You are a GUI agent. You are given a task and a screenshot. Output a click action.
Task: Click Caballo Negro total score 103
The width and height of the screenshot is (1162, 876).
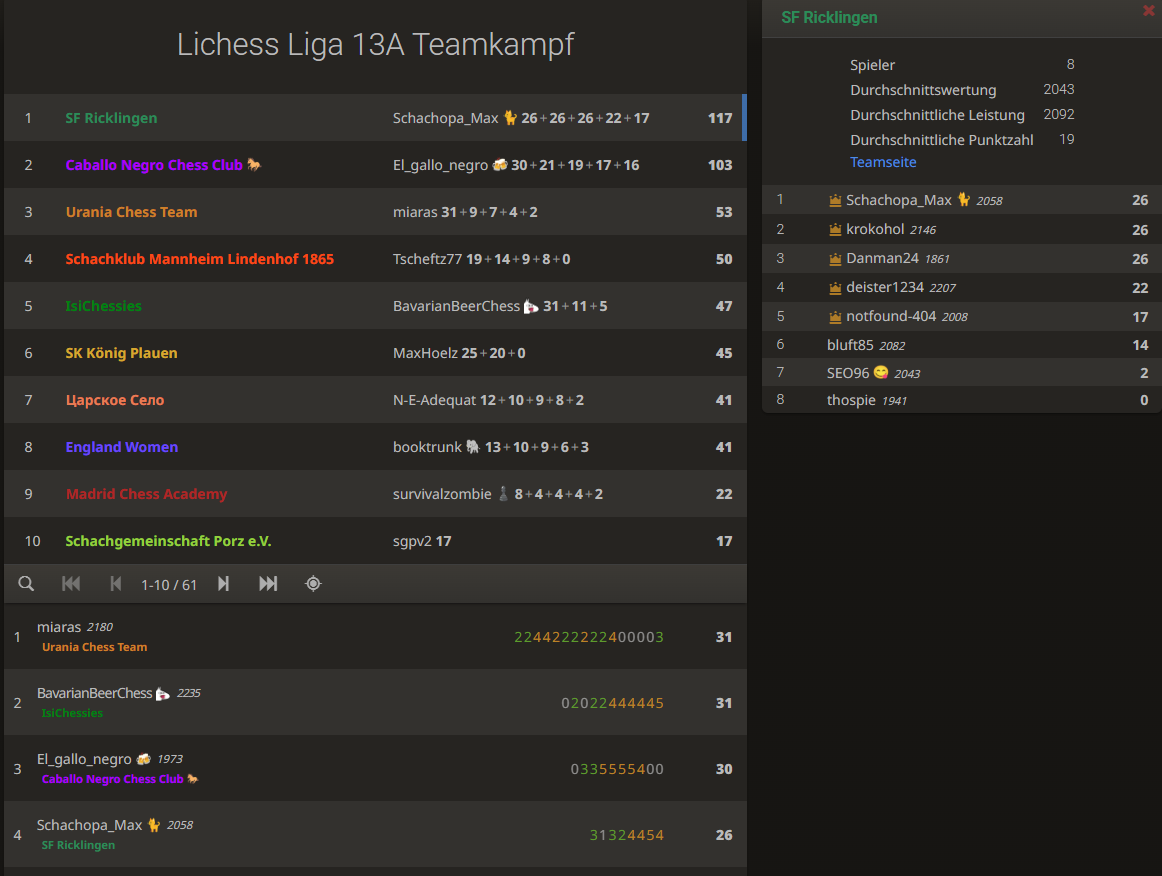(x=720, y=165)
